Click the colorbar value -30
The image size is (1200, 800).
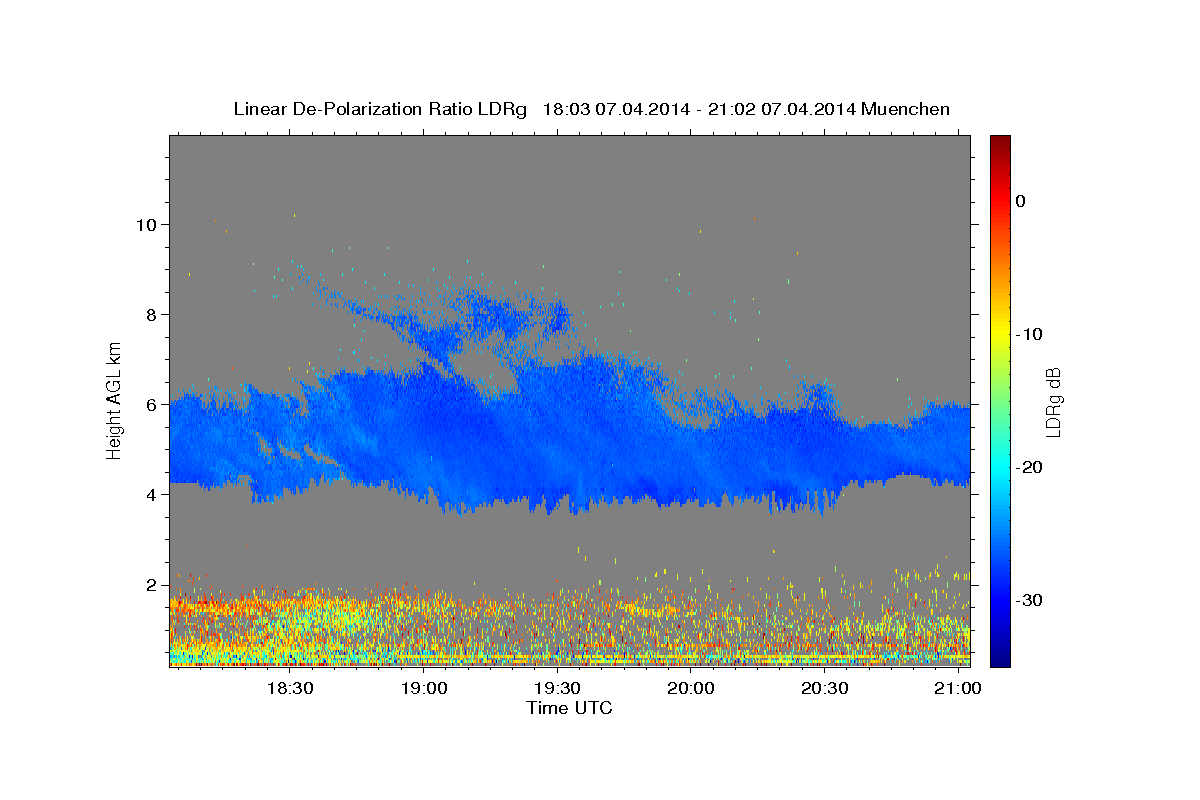(x=1031, y=600)
